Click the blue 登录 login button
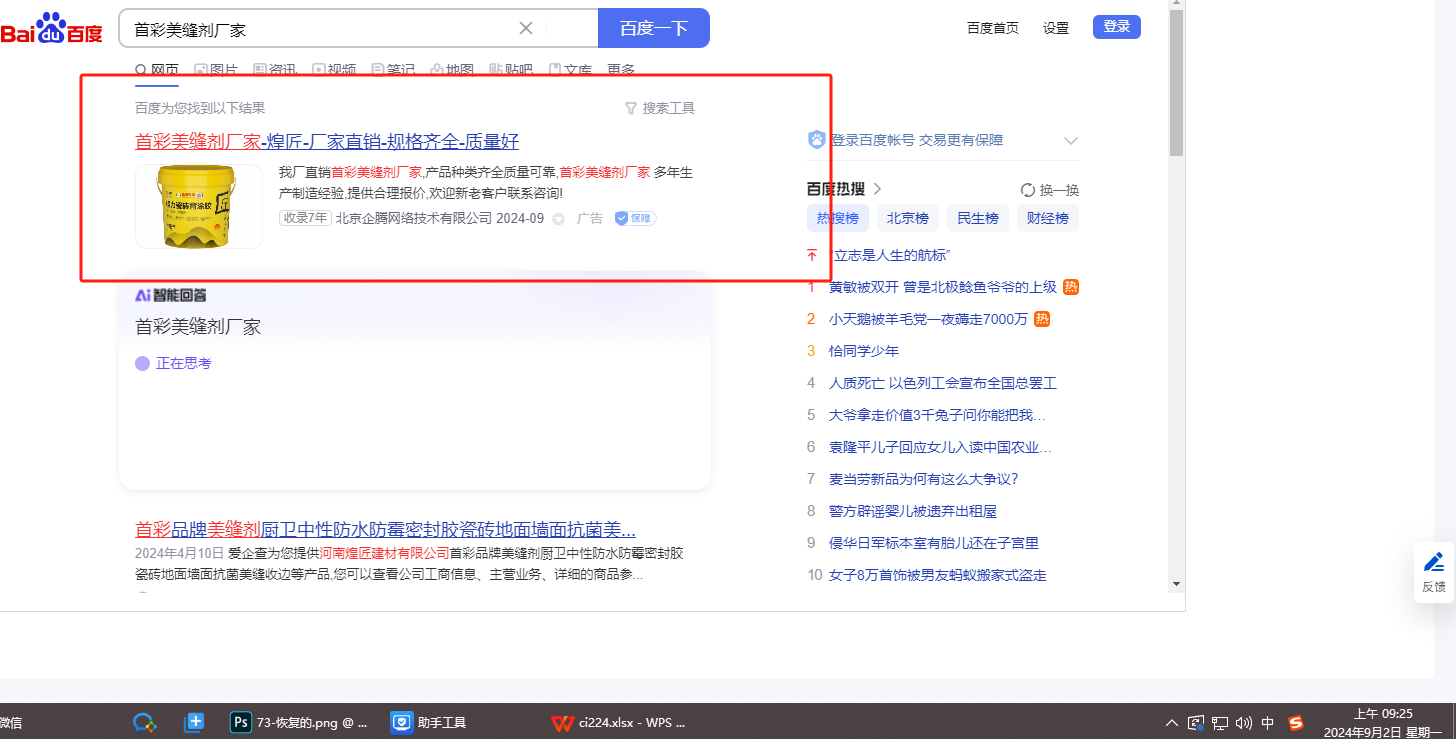 click(x=1116, y=27)
